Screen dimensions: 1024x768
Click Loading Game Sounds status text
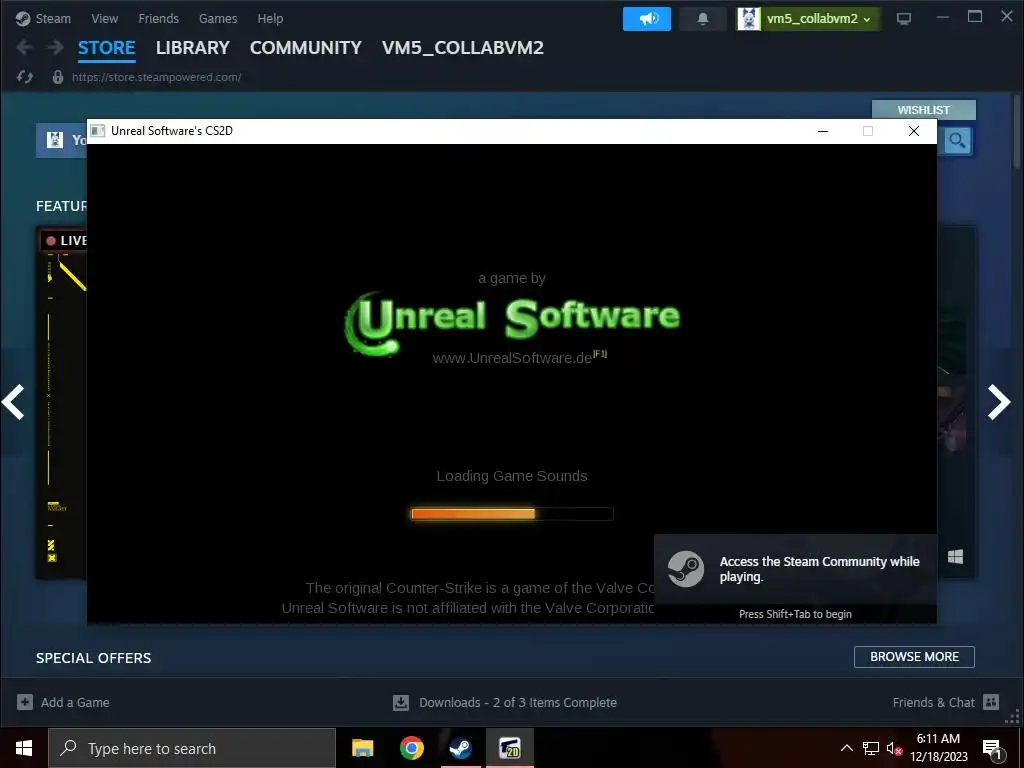coord(512,476)
